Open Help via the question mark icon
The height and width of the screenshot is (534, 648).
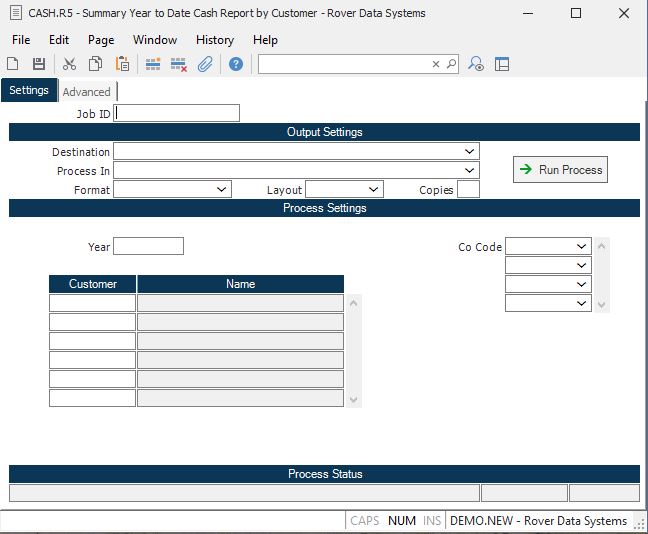coord(236,64)
